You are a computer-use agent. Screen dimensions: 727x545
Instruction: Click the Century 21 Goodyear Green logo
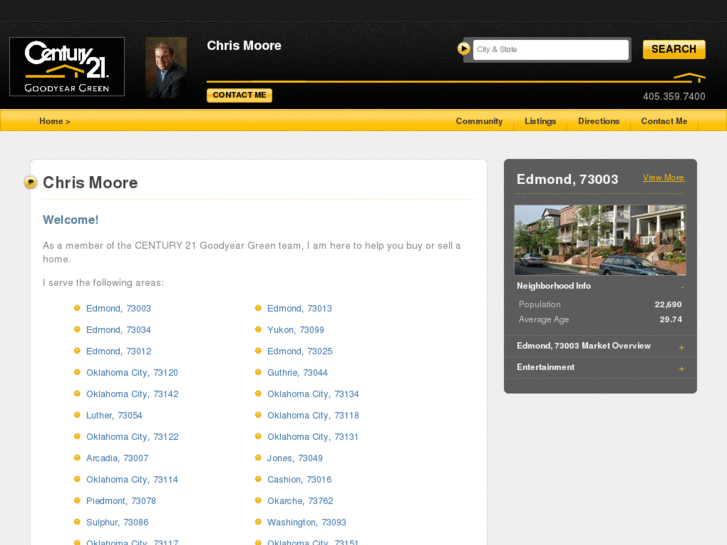click(x=67, y=67)
